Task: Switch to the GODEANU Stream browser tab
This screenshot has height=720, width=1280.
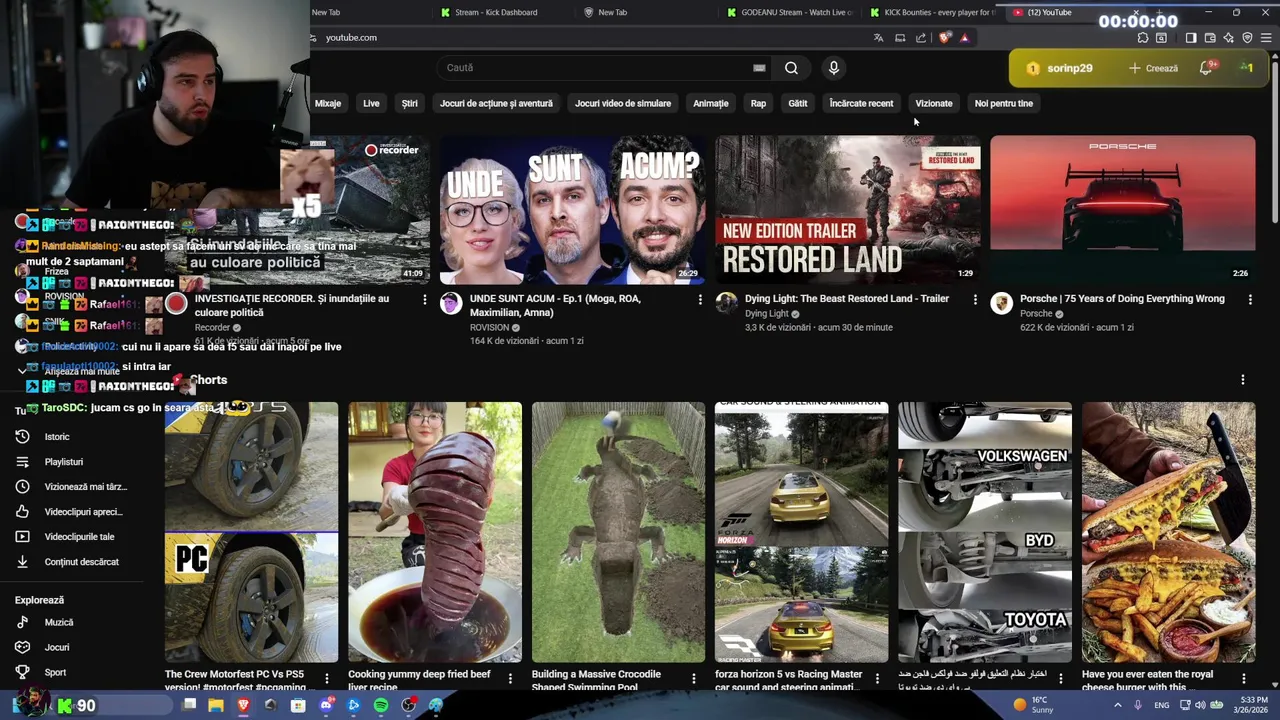Action: [x=790, y=12]
